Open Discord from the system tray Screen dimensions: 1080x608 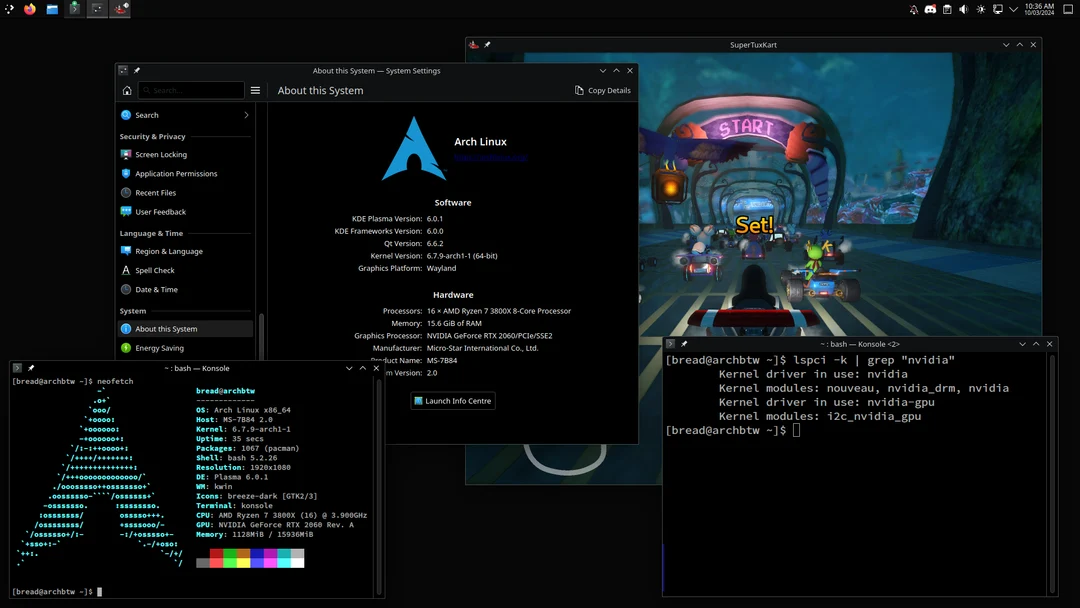click(930, 9)
